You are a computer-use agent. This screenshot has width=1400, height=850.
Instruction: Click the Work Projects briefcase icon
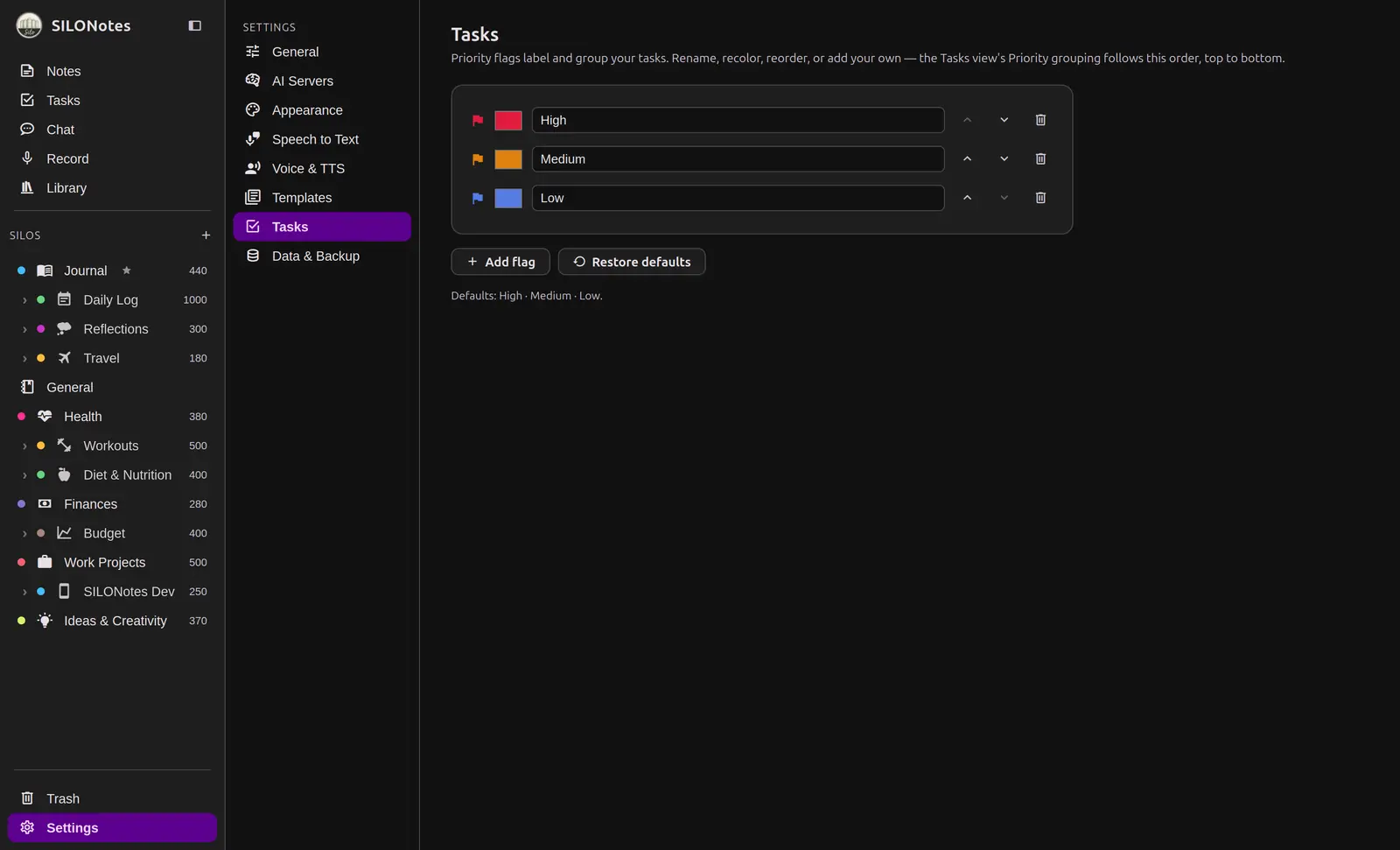tap(45, 562)
